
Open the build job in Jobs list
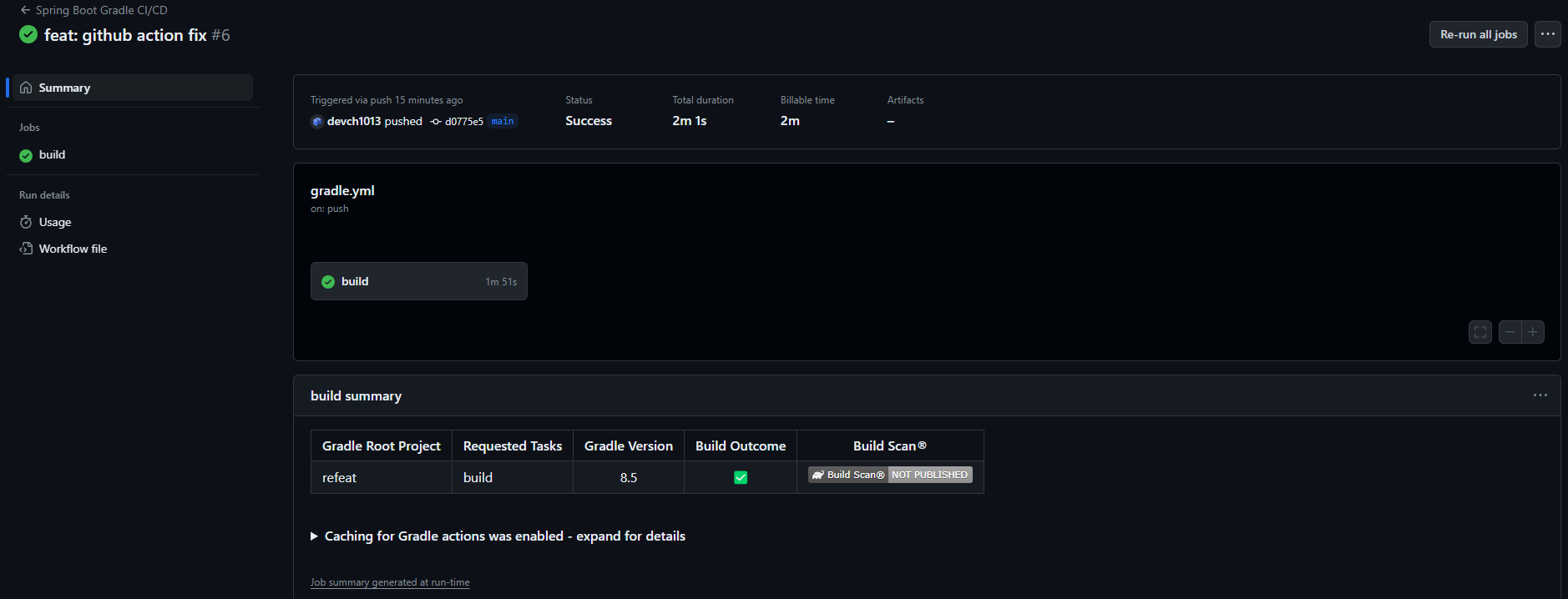[x=52, y=155]
